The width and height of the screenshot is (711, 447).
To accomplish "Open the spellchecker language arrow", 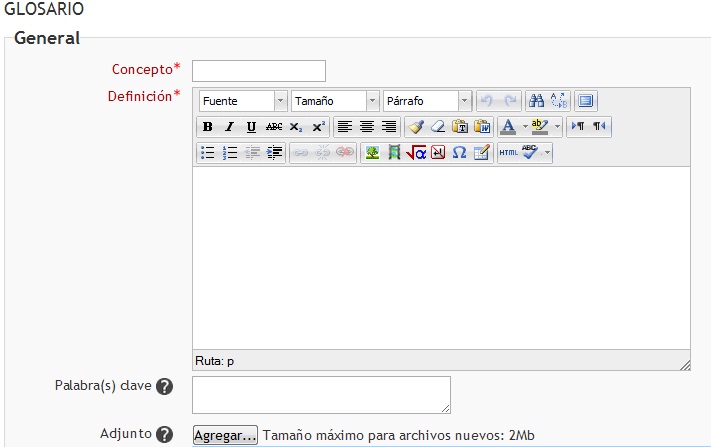I will [547, 153].
